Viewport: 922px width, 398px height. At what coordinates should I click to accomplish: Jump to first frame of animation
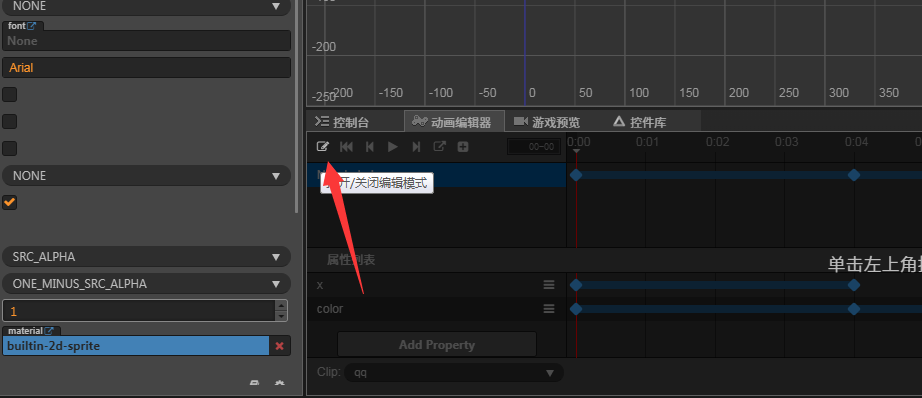[346, 147]
